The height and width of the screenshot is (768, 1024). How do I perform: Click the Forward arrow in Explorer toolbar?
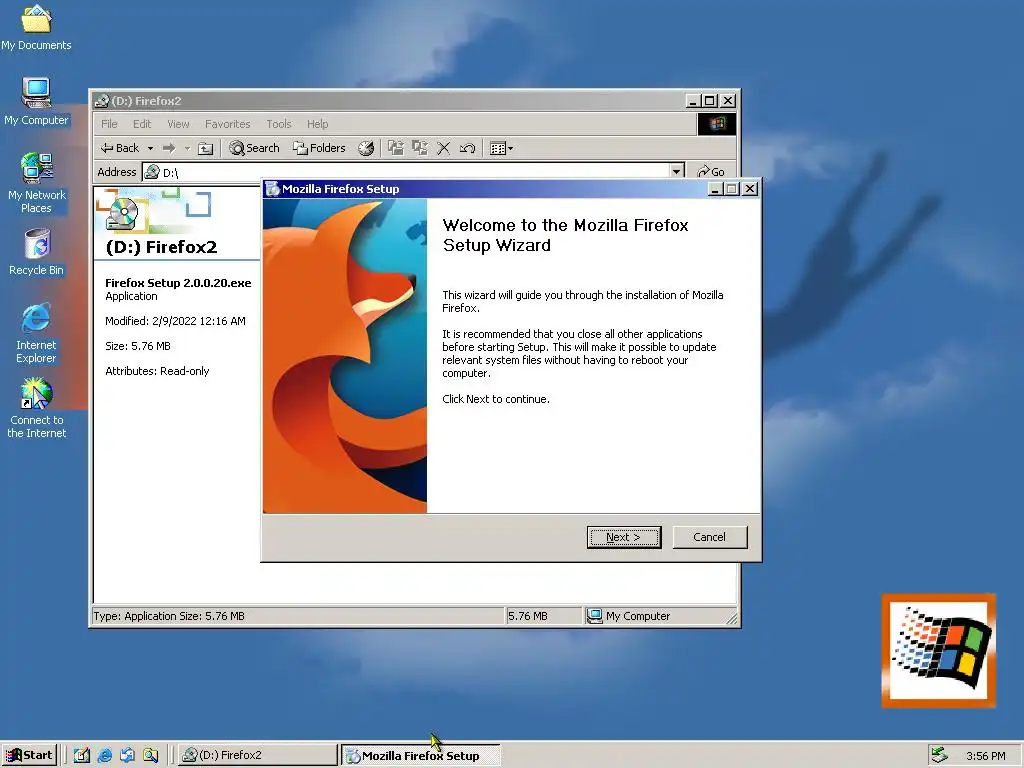[x=169, y=148]
